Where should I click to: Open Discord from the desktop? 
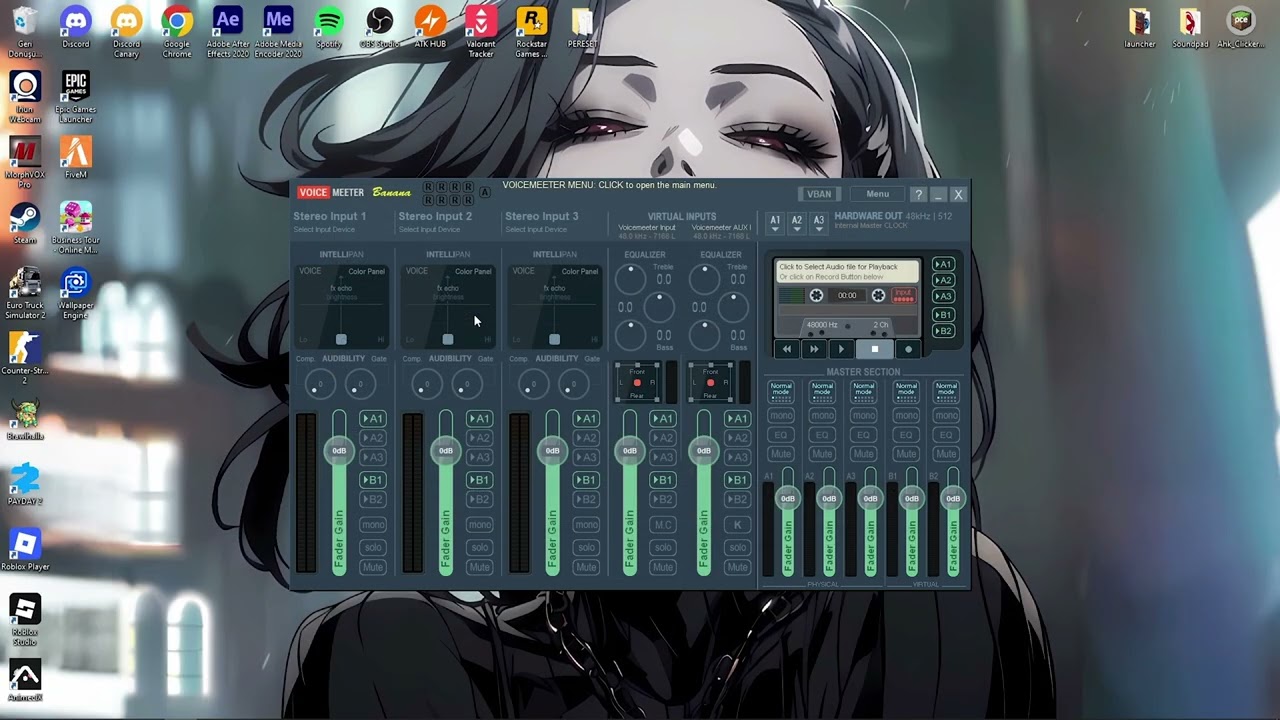coord(75,28)
